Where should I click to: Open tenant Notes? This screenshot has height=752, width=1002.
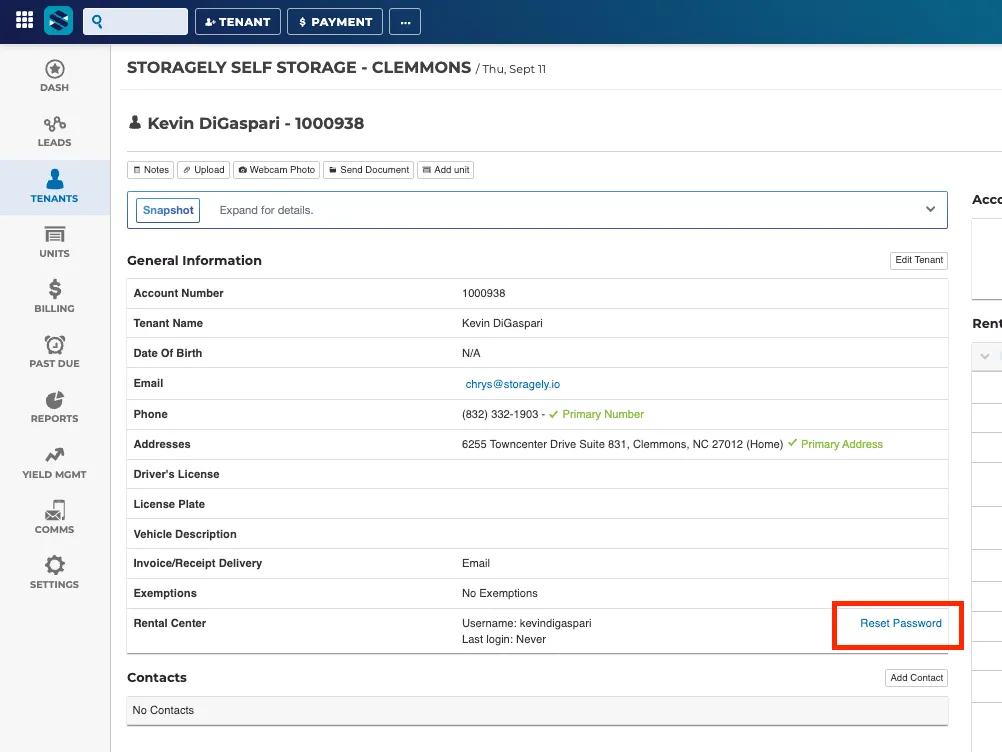click(x=151, y=170)
